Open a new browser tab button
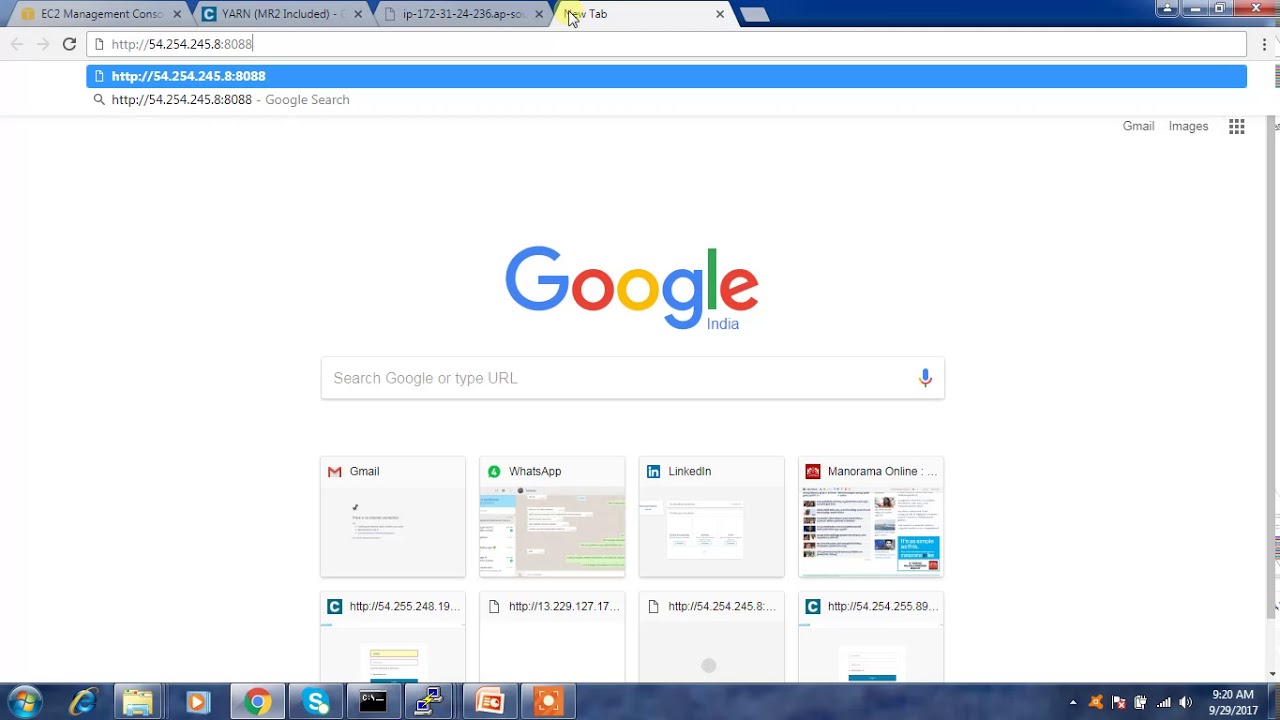 click(x=755, y=14)
